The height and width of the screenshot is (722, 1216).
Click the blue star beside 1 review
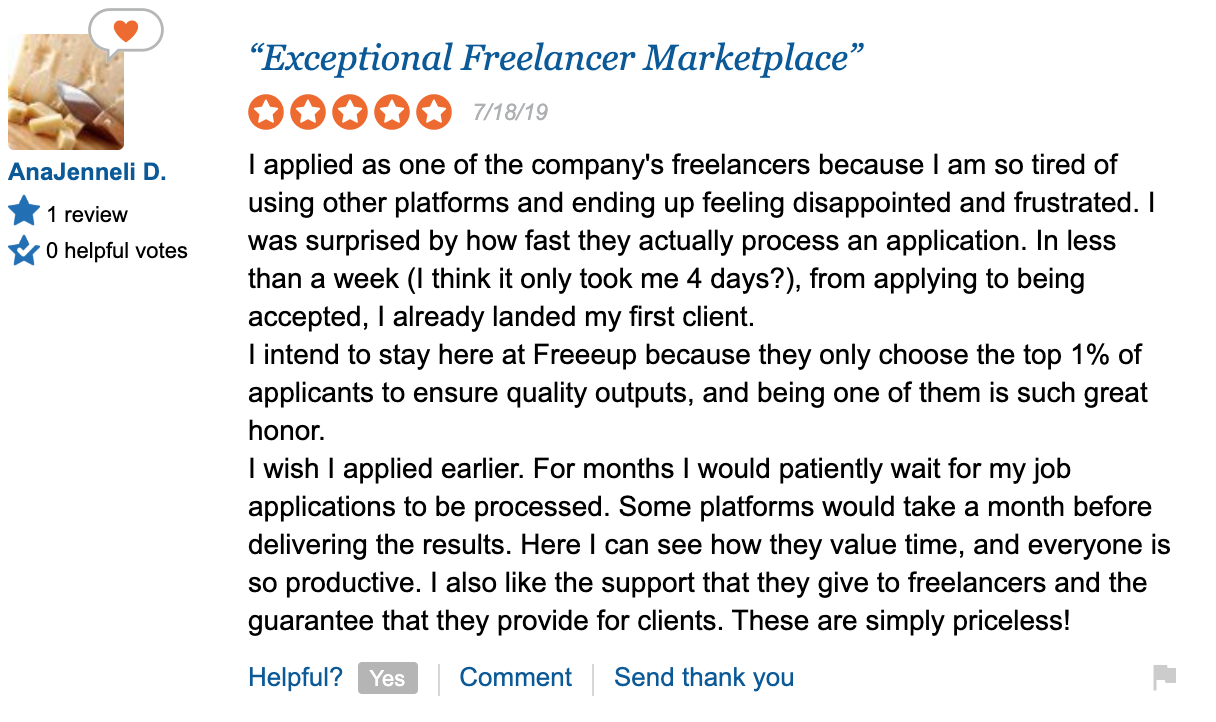[x=24, y=212]
